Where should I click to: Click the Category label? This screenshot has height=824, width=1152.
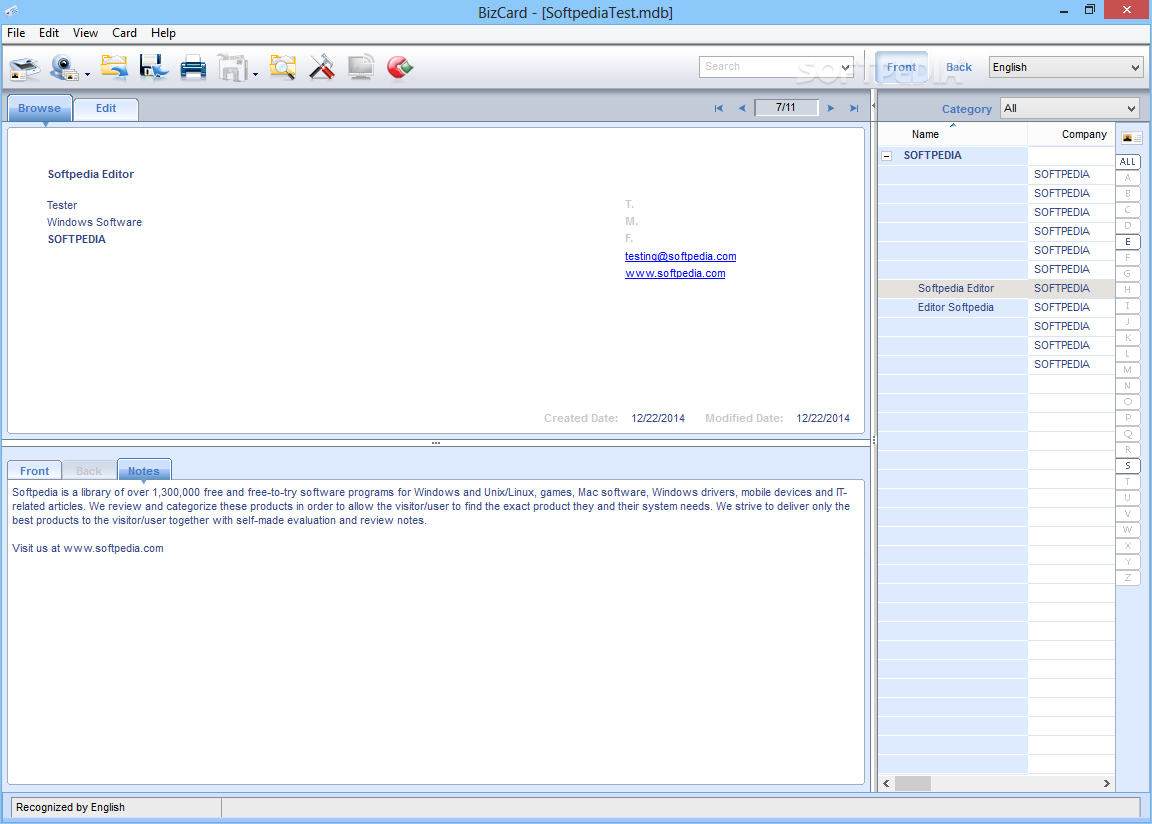tap(967, 109)
